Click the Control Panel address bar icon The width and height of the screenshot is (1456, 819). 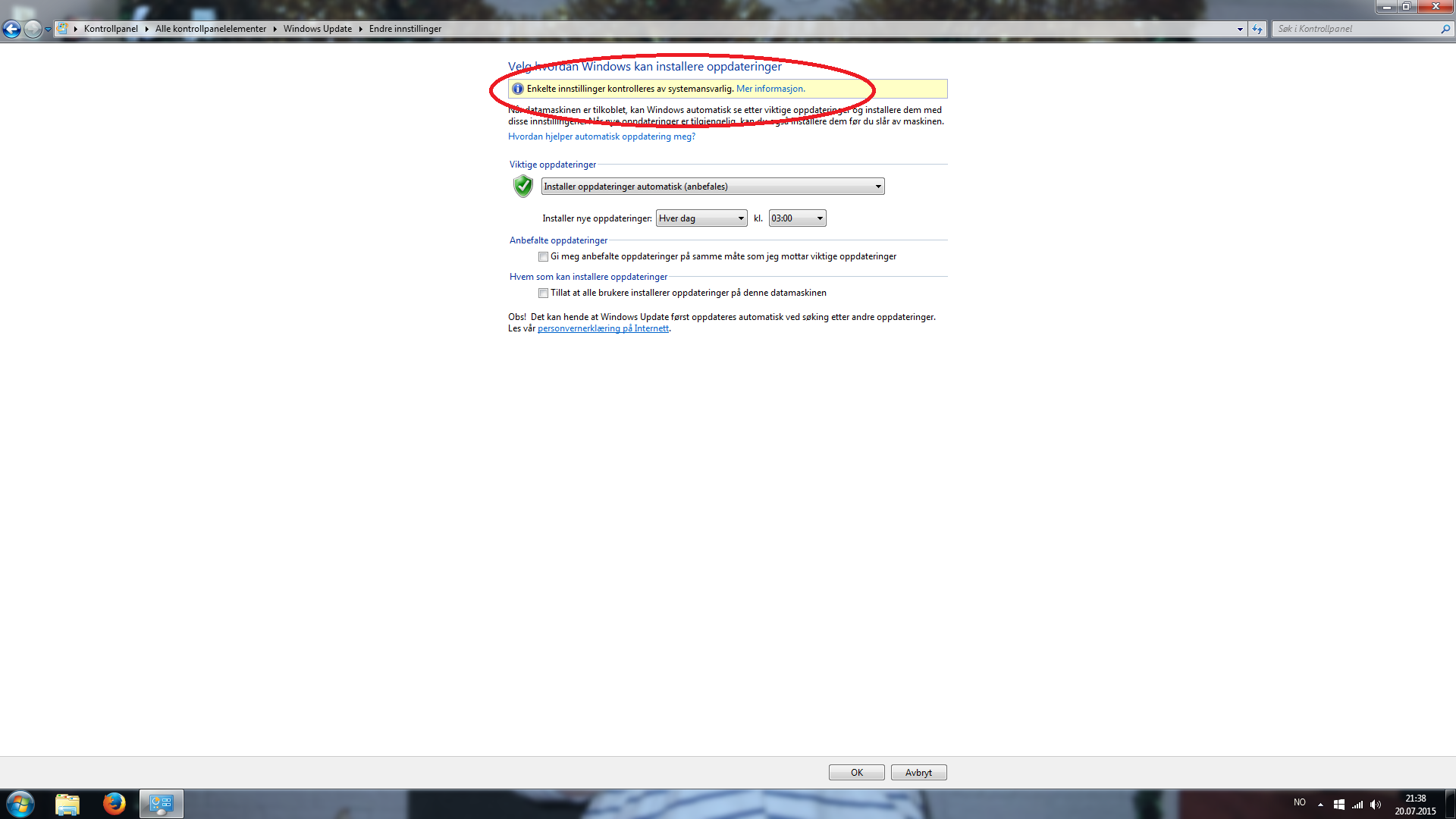click(63, 29)
